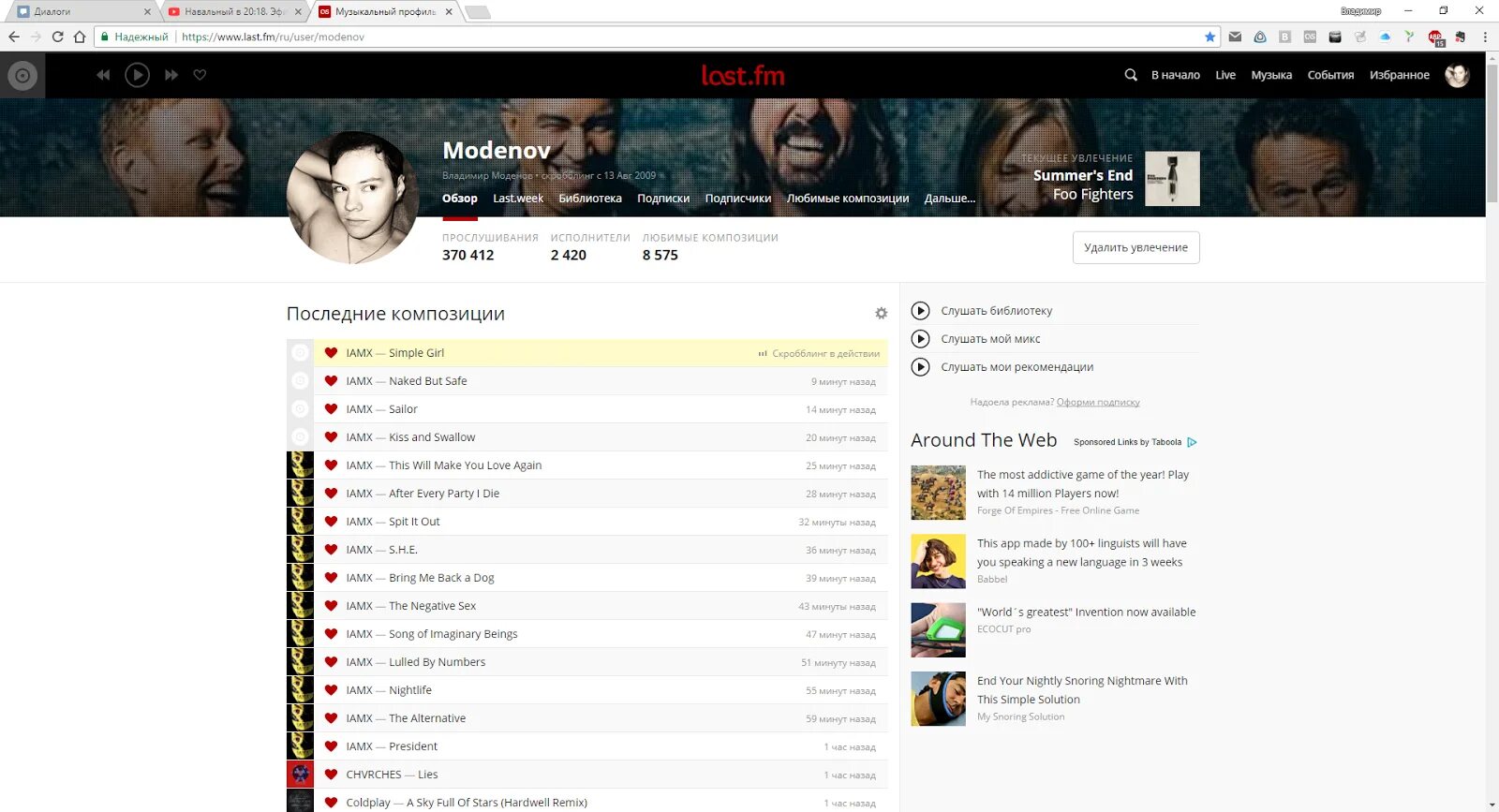
Task: Open the track Song of Imaginary Beings
Action: coord(453,634)
